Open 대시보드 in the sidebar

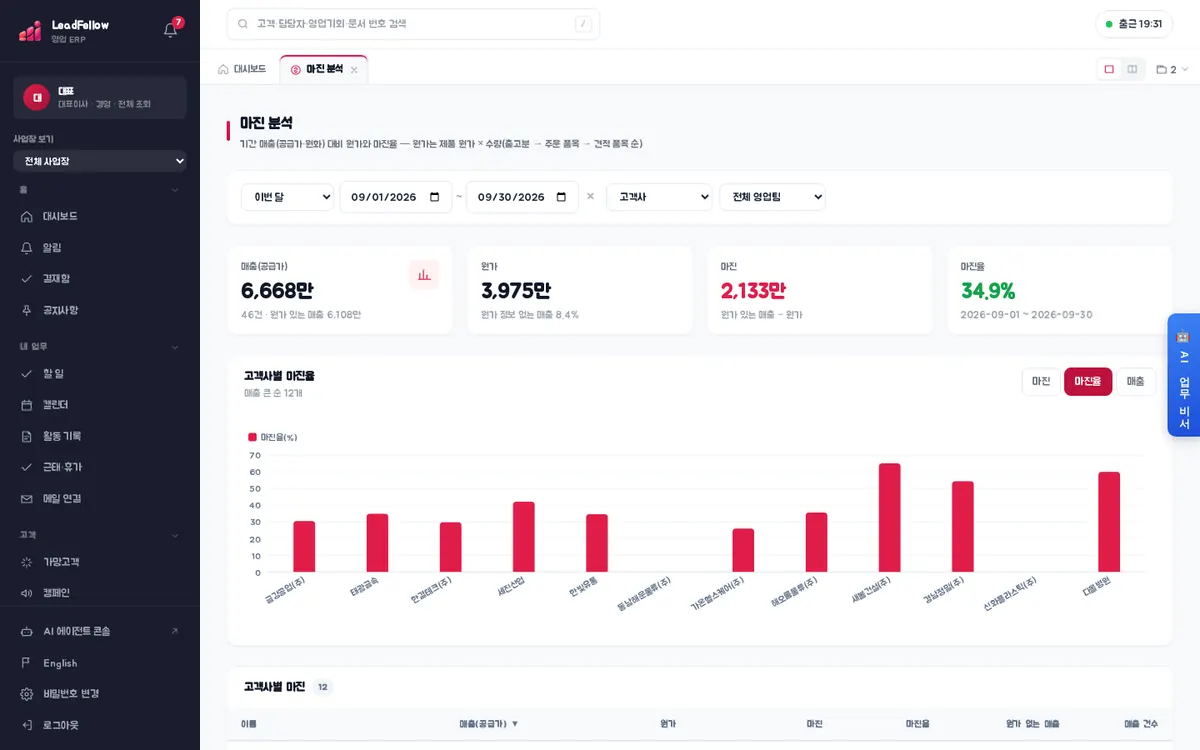coord(100,216)
